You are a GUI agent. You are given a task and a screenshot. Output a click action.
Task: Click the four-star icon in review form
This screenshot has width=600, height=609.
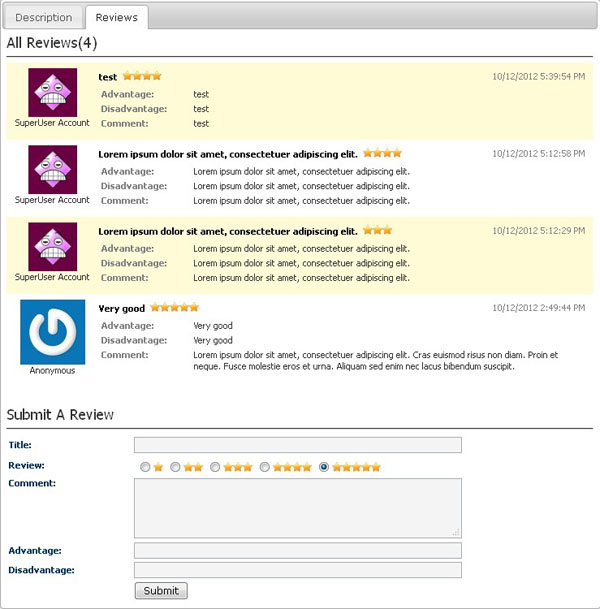(x=292, y=467)
